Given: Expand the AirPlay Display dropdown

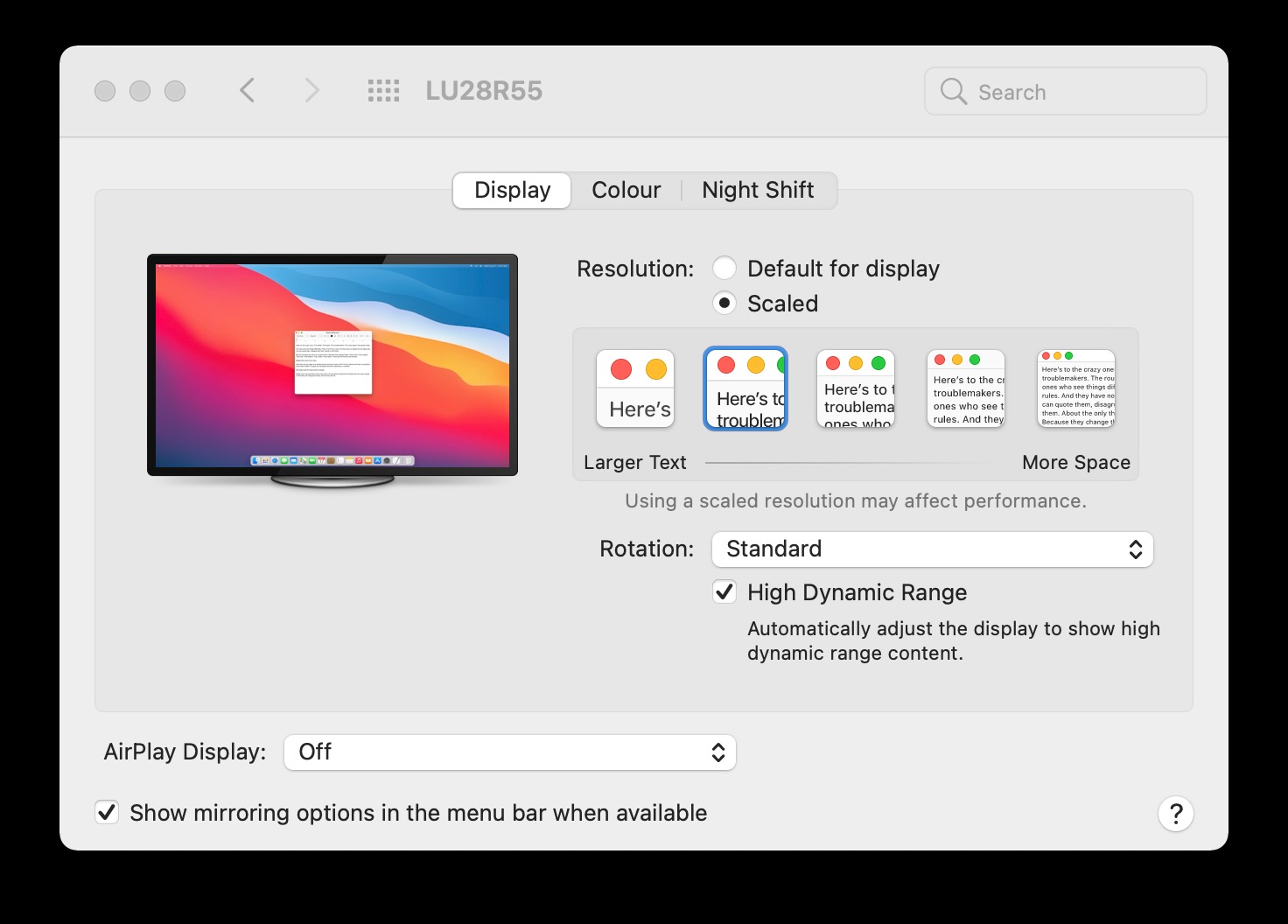Looking at the screenshot, I should point(509,752).
